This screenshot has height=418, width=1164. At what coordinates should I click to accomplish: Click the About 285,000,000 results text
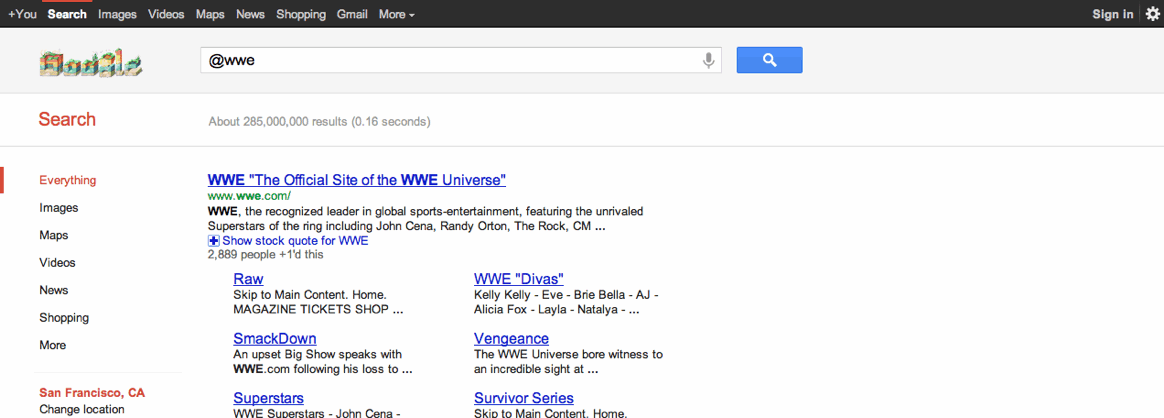click(319, 122)
